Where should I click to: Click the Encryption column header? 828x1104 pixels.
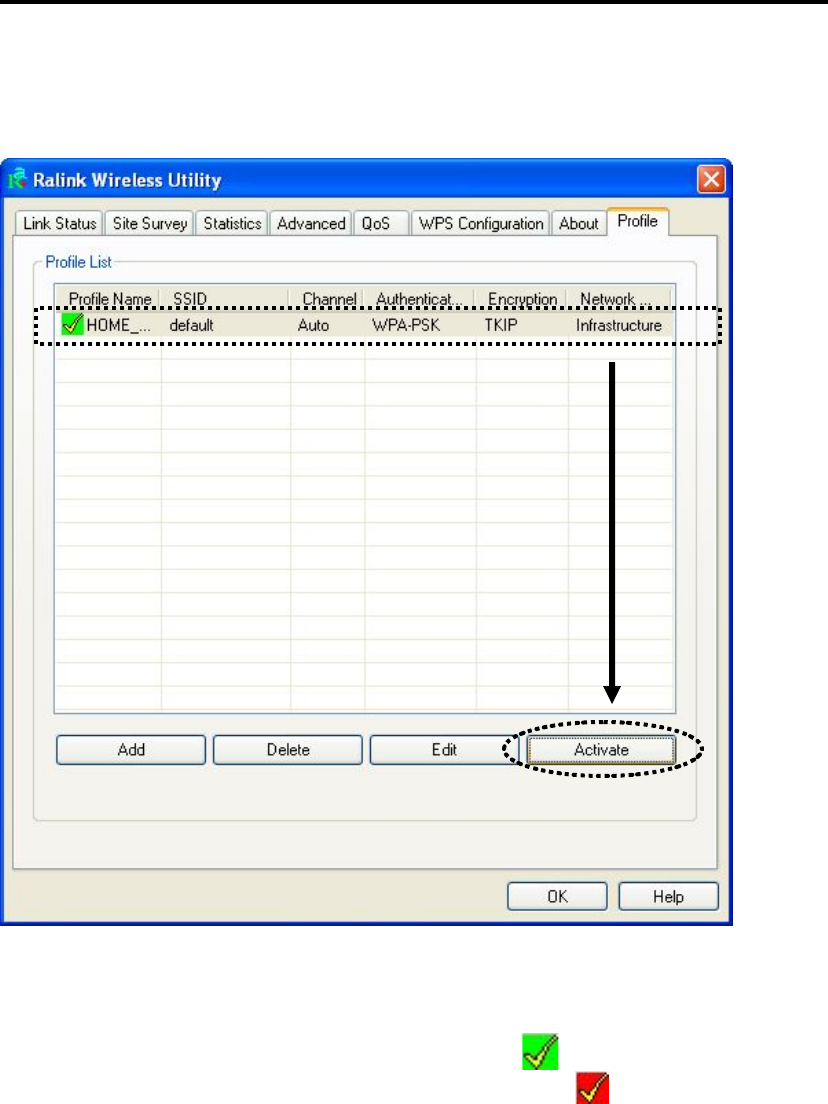[522, 299]
